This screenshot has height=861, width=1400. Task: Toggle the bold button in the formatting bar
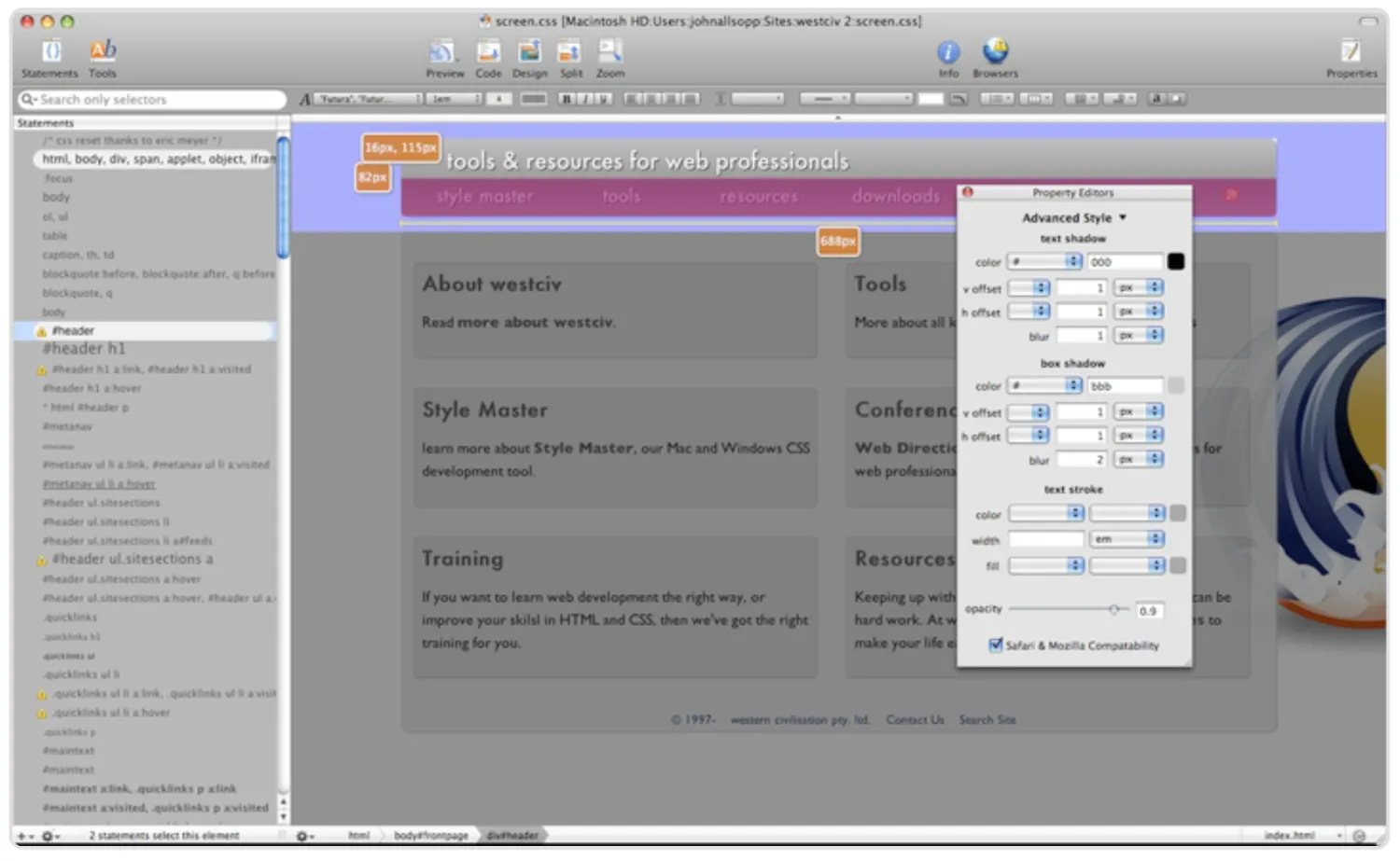pos(566,99)
